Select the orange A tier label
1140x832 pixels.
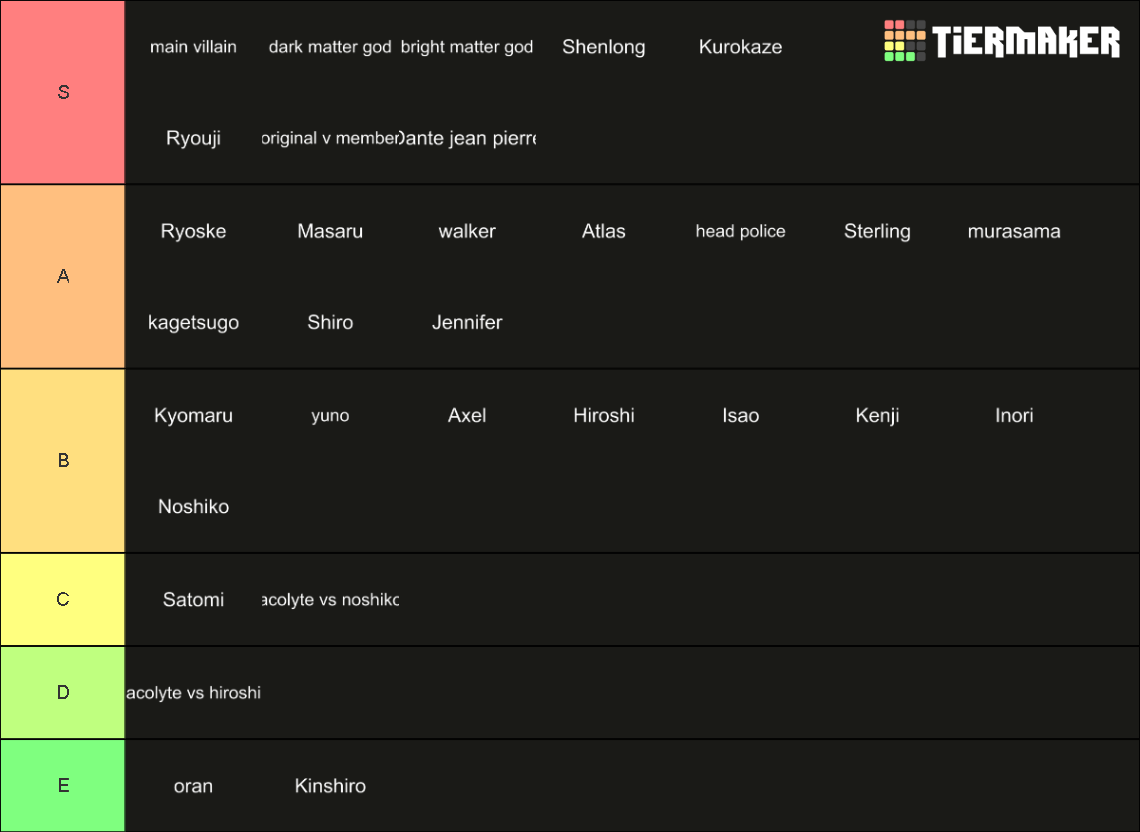pyautogui.click(x=63, y=276)
